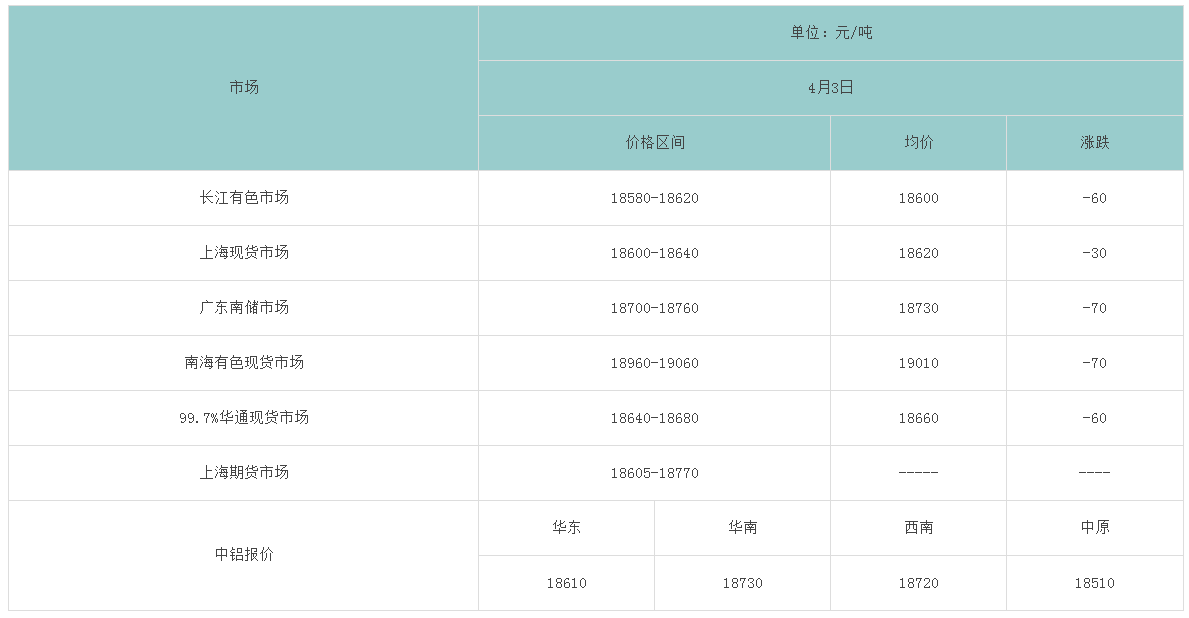Image resolution: width=1189 pixels, height=618 pixels.
Task: Click the 市场 column header cell
Action: pyautogui.click(x=243, y=88)
